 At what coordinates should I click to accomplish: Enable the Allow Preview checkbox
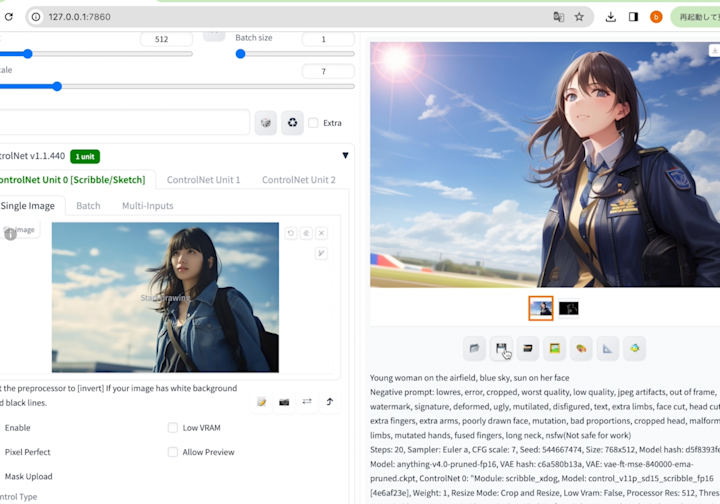(x=173, y=452)
